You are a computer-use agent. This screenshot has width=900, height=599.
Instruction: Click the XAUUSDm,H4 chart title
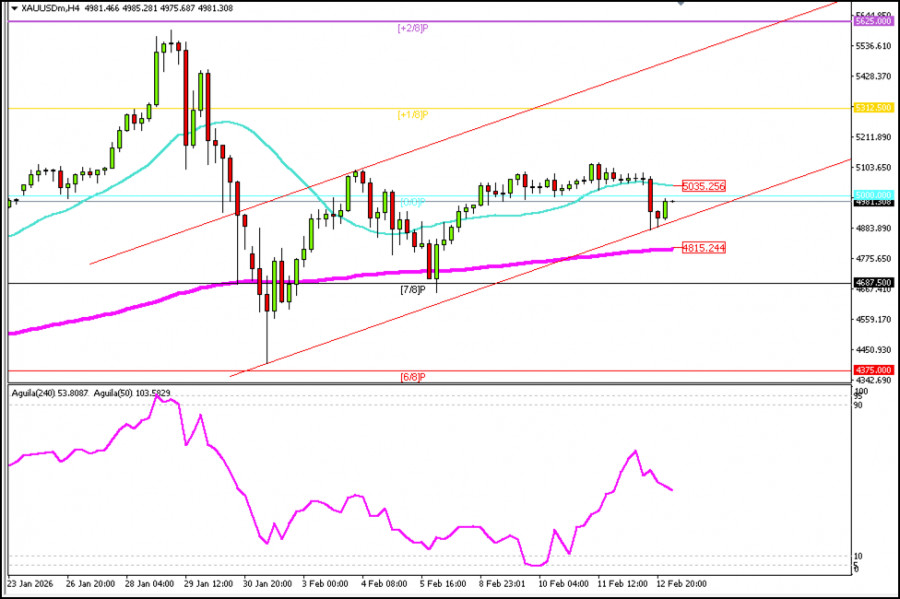[x=51, y=9]
